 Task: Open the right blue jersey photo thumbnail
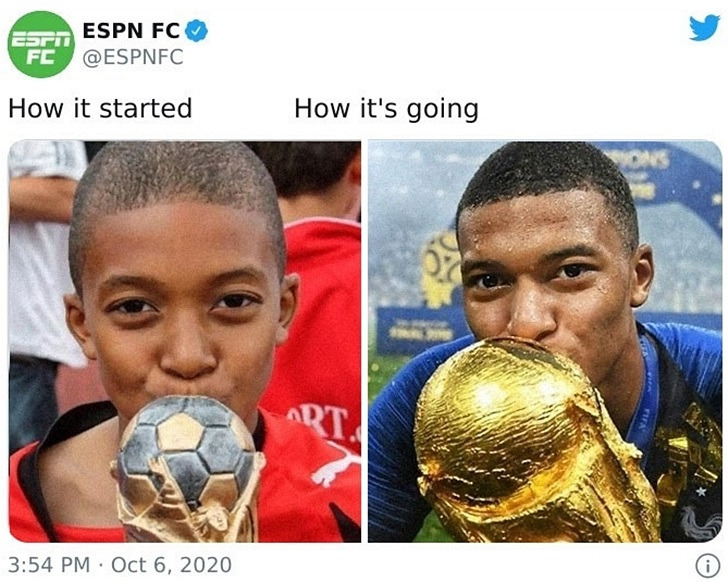point(545,341)
